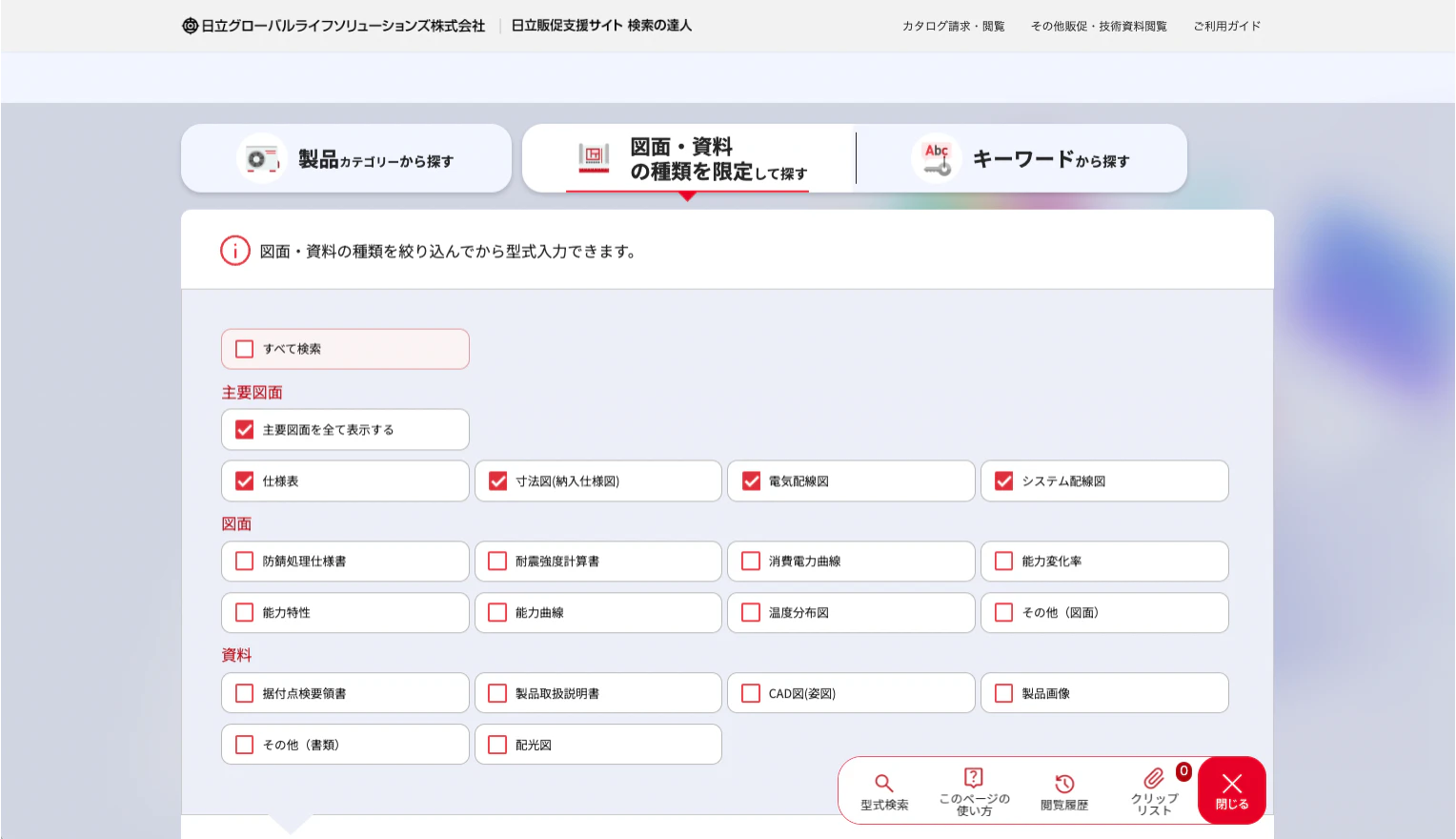Check the 製品取扱説明書 checkbox
The height and width of the screenshot is (839, 1456).
coord(497,694)
